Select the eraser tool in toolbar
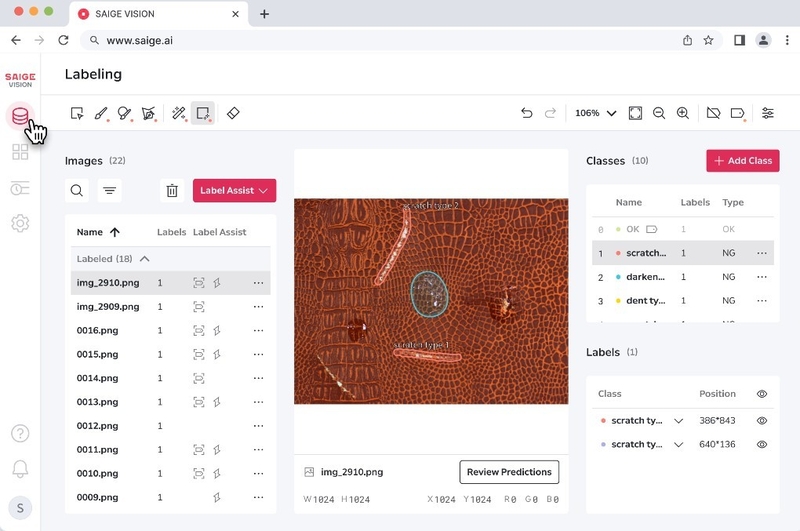This screenshot has height=531, width=800. point(233,113)
